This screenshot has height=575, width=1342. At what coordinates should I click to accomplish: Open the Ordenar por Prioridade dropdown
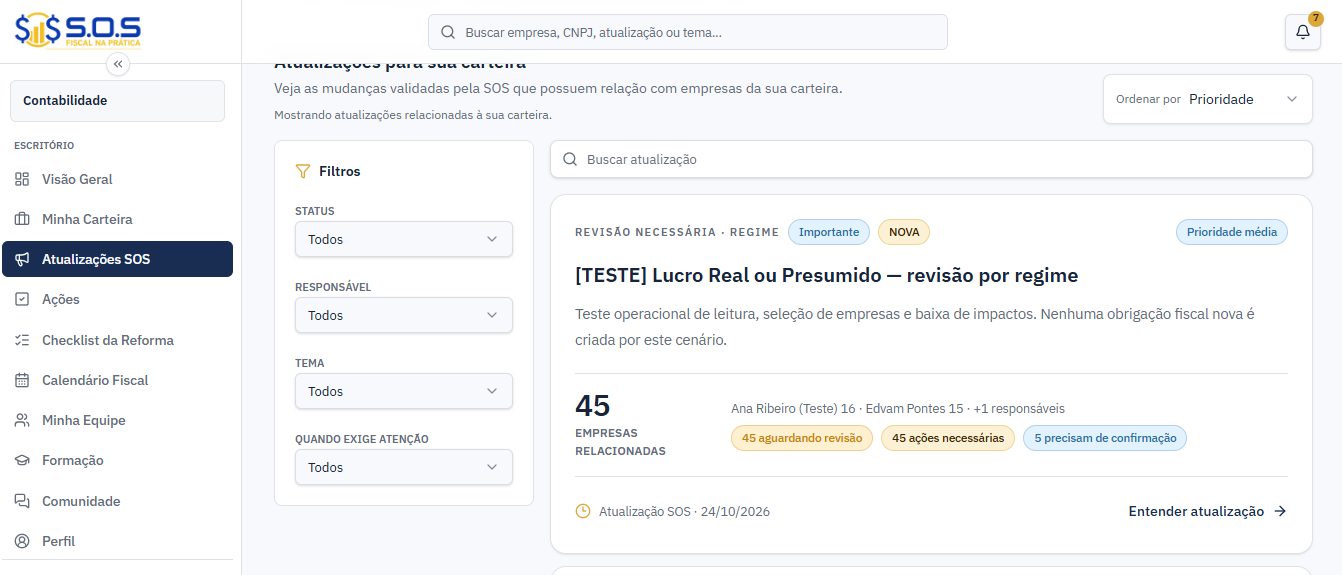1208,99
